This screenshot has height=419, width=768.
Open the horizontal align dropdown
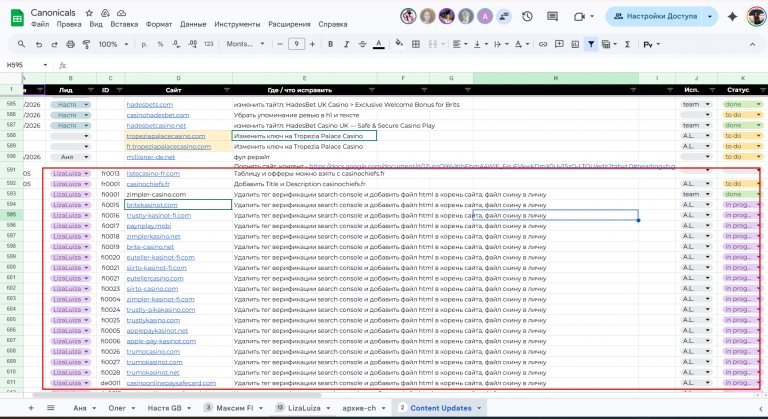(x=460, y=44)
